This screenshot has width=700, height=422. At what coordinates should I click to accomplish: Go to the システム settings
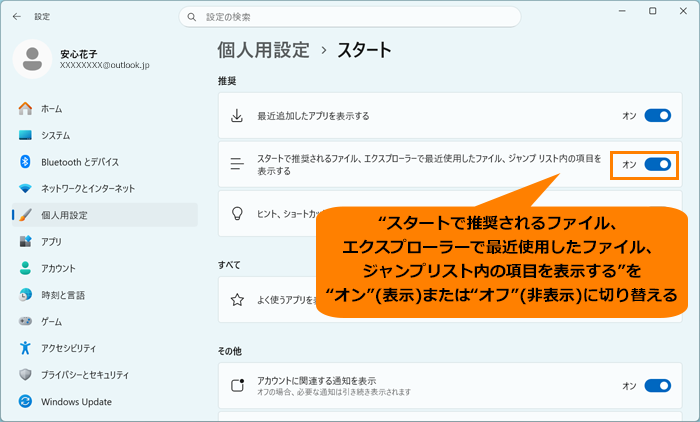105,135
